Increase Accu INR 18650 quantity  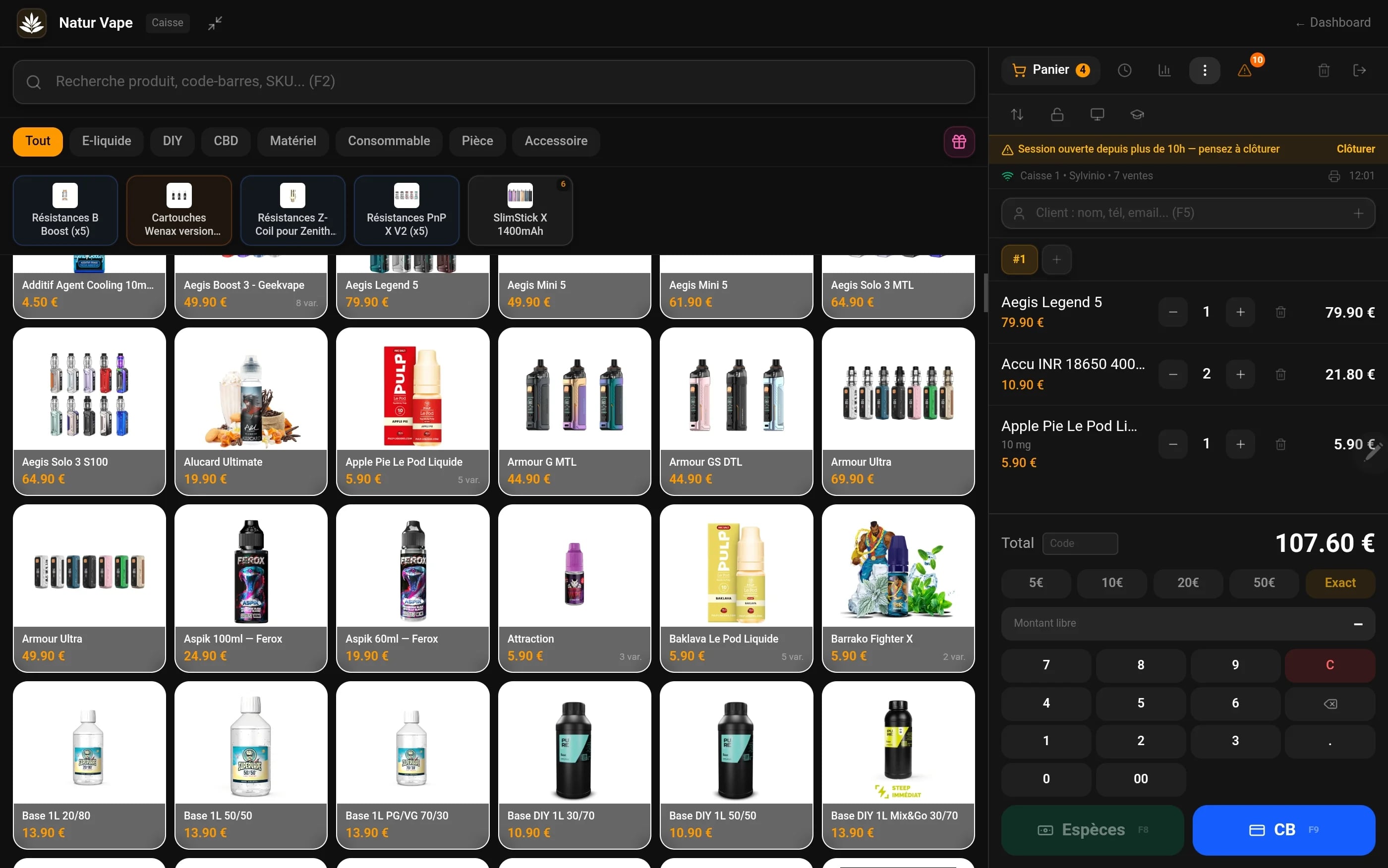point(1240,374)
